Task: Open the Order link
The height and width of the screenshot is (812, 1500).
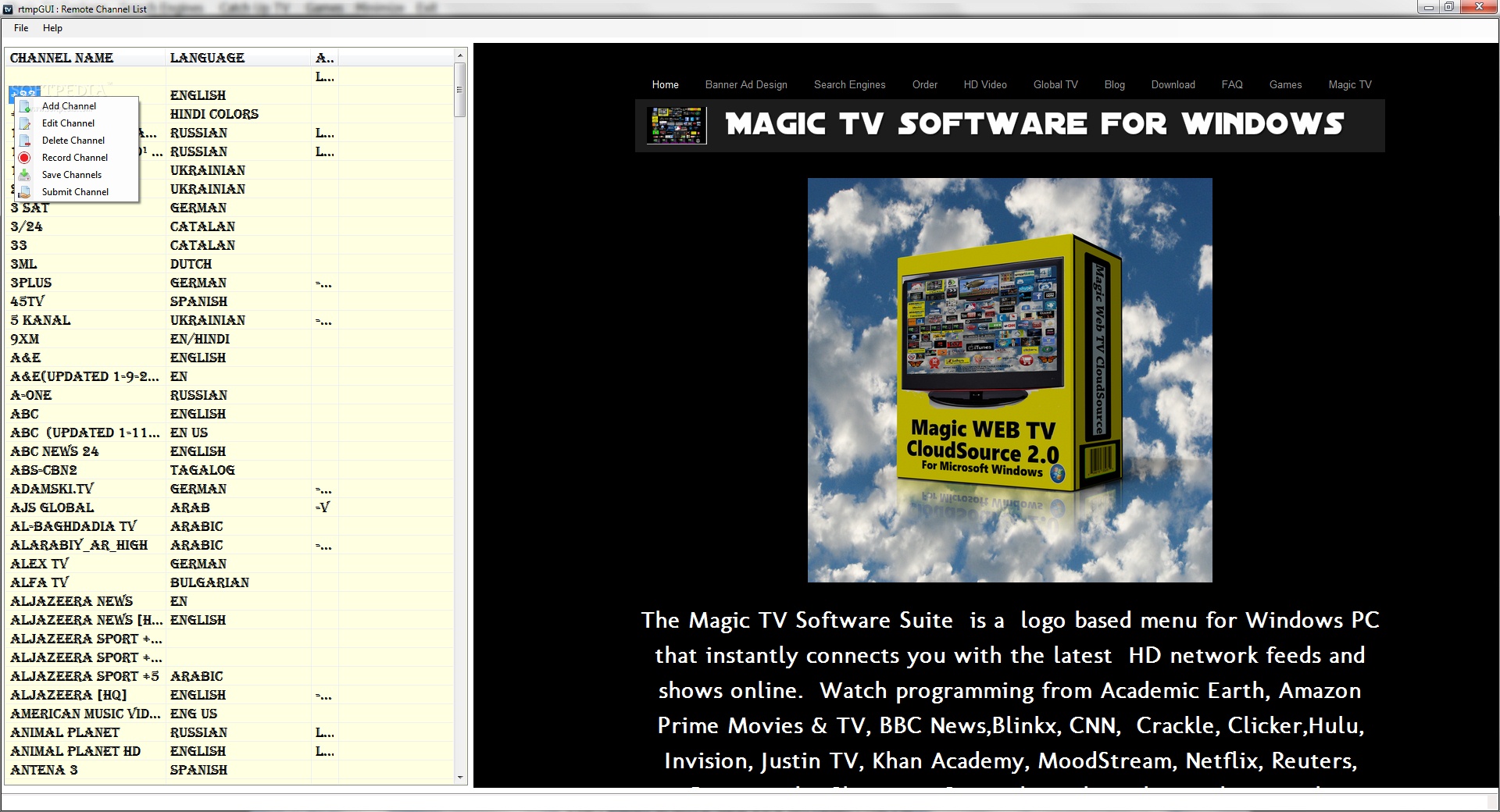Action: click(x=925, y=84)
